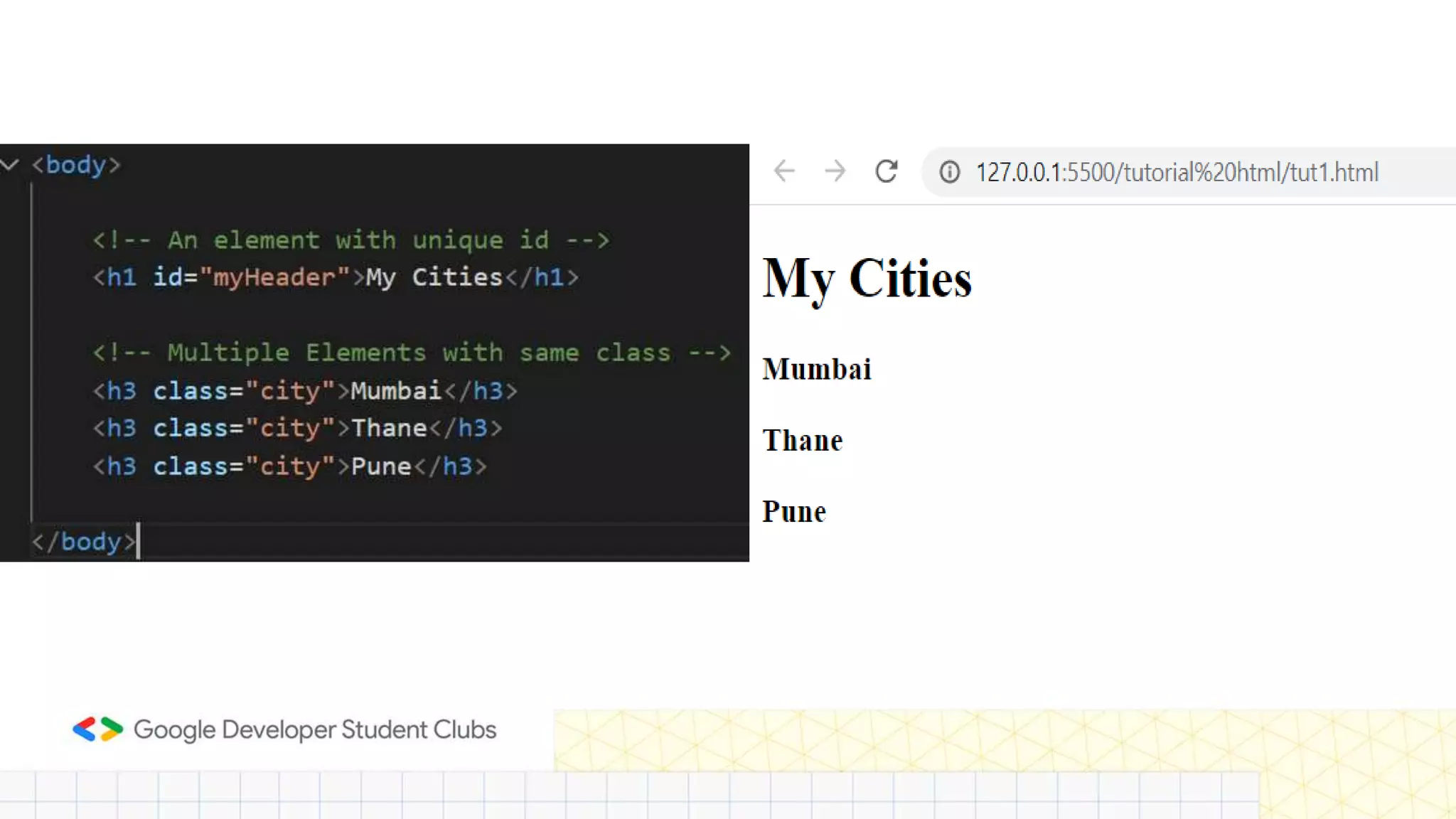The height and width of the screenshot is (819, 1456).
Task: Click the Thane h3 code line
Action: 297,428
